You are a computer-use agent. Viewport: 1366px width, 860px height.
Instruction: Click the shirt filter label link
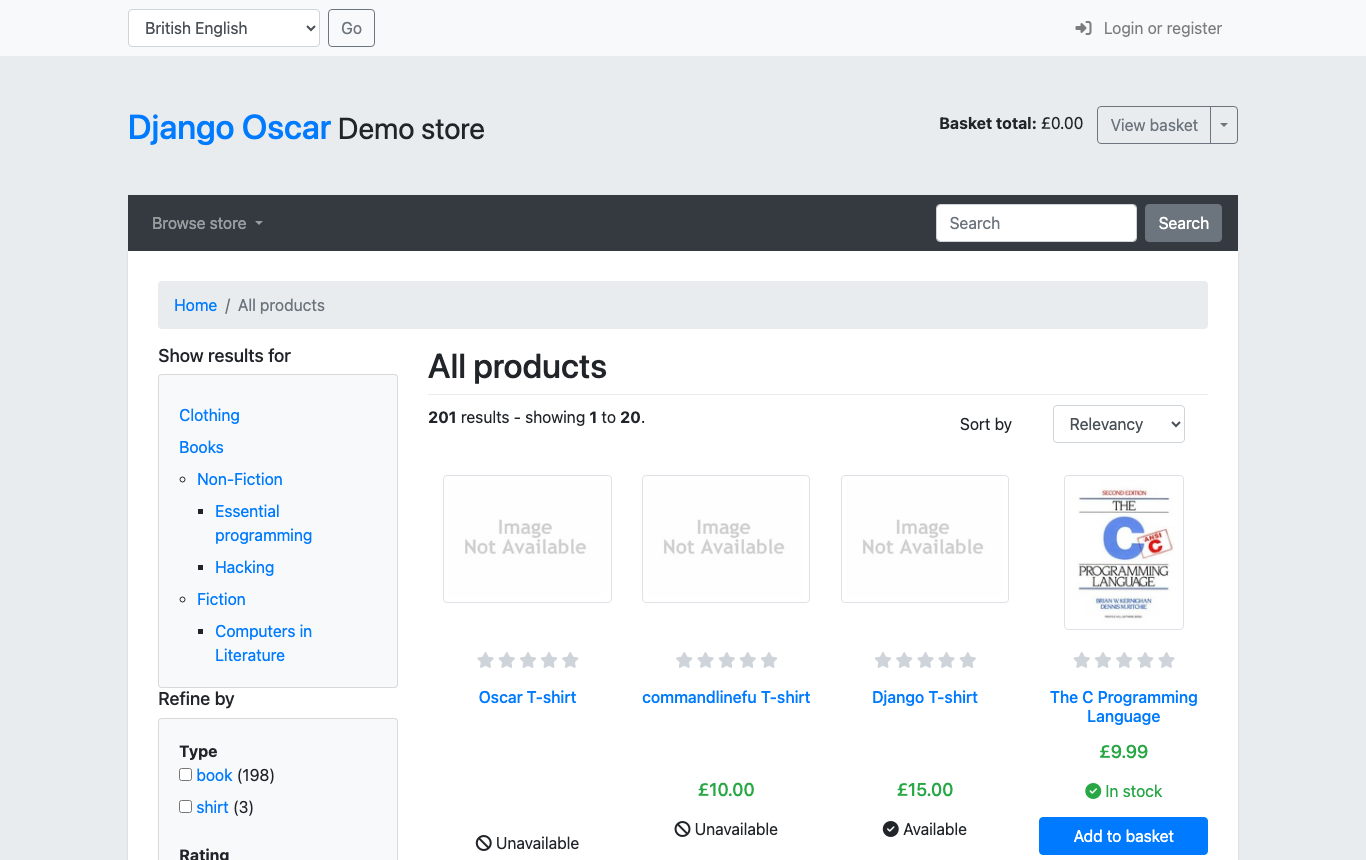pyautogui.click(x=212, y=807)
